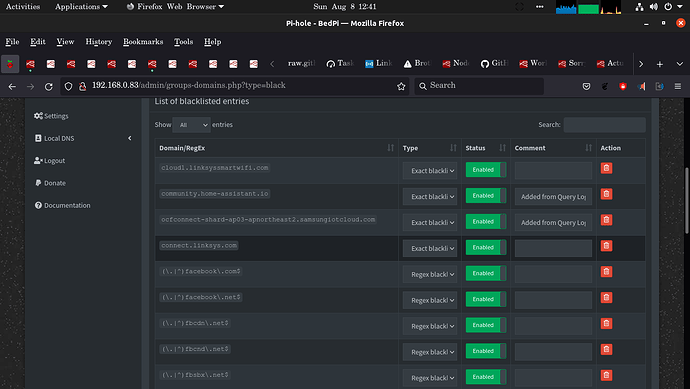Viewport: 690px width, 389px height.
Task: Sort table by Status column
Action: (486, 148)
